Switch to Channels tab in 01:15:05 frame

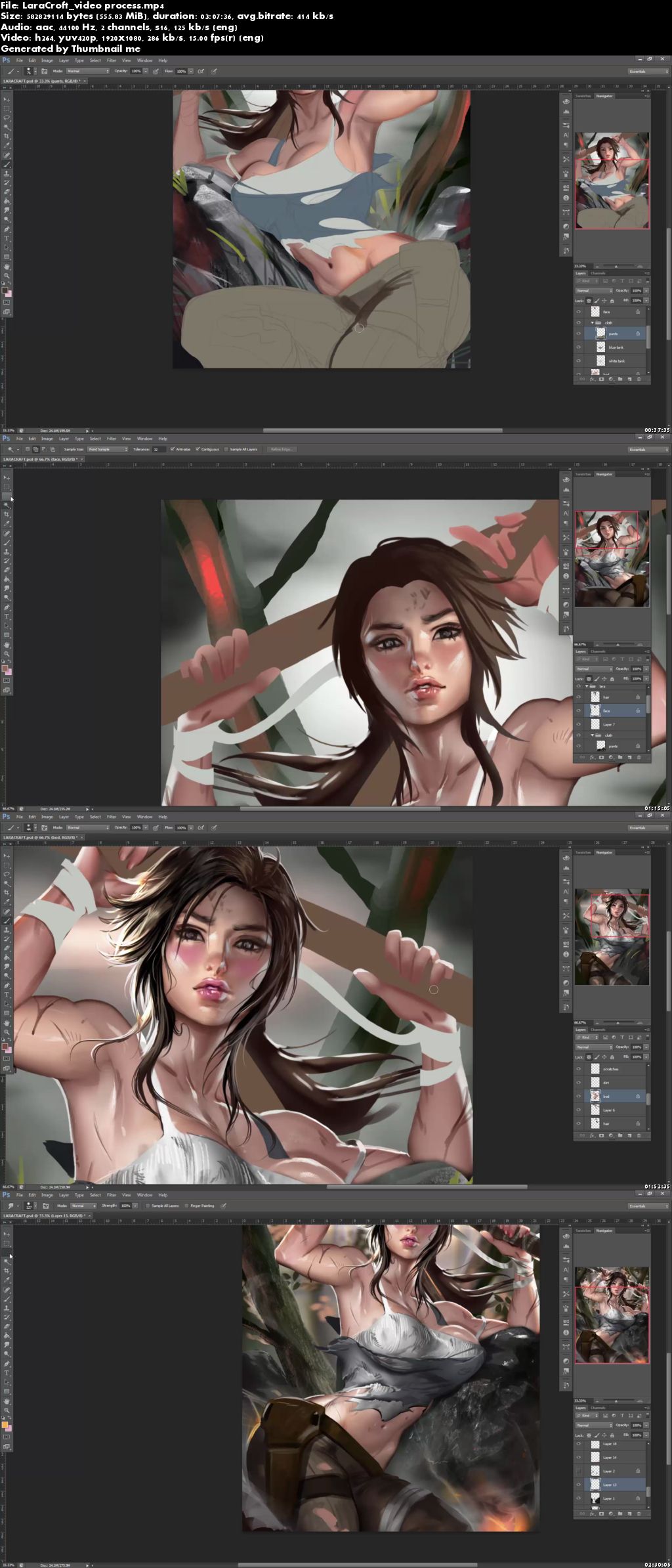598,651
